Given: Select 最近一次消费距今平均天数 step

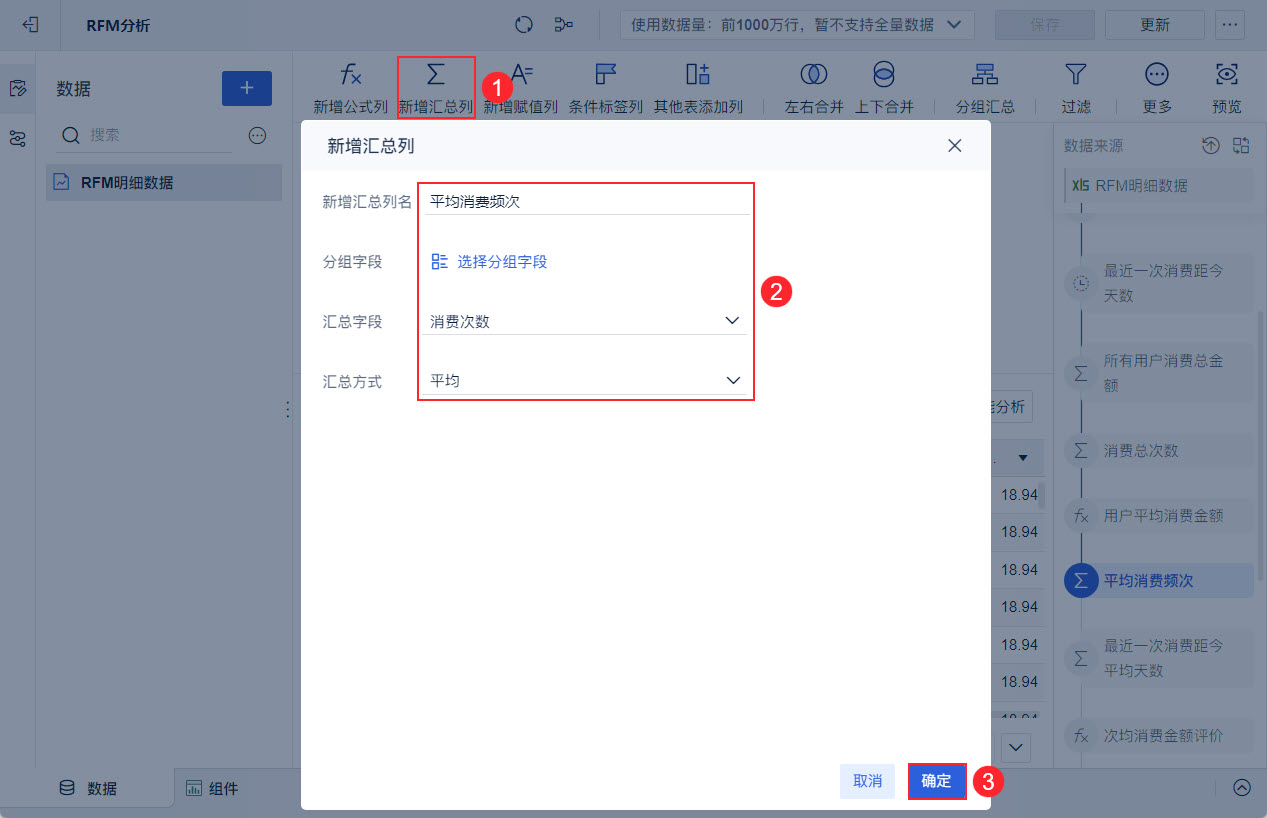Looking at the screenshot, I should [1157, 658].
